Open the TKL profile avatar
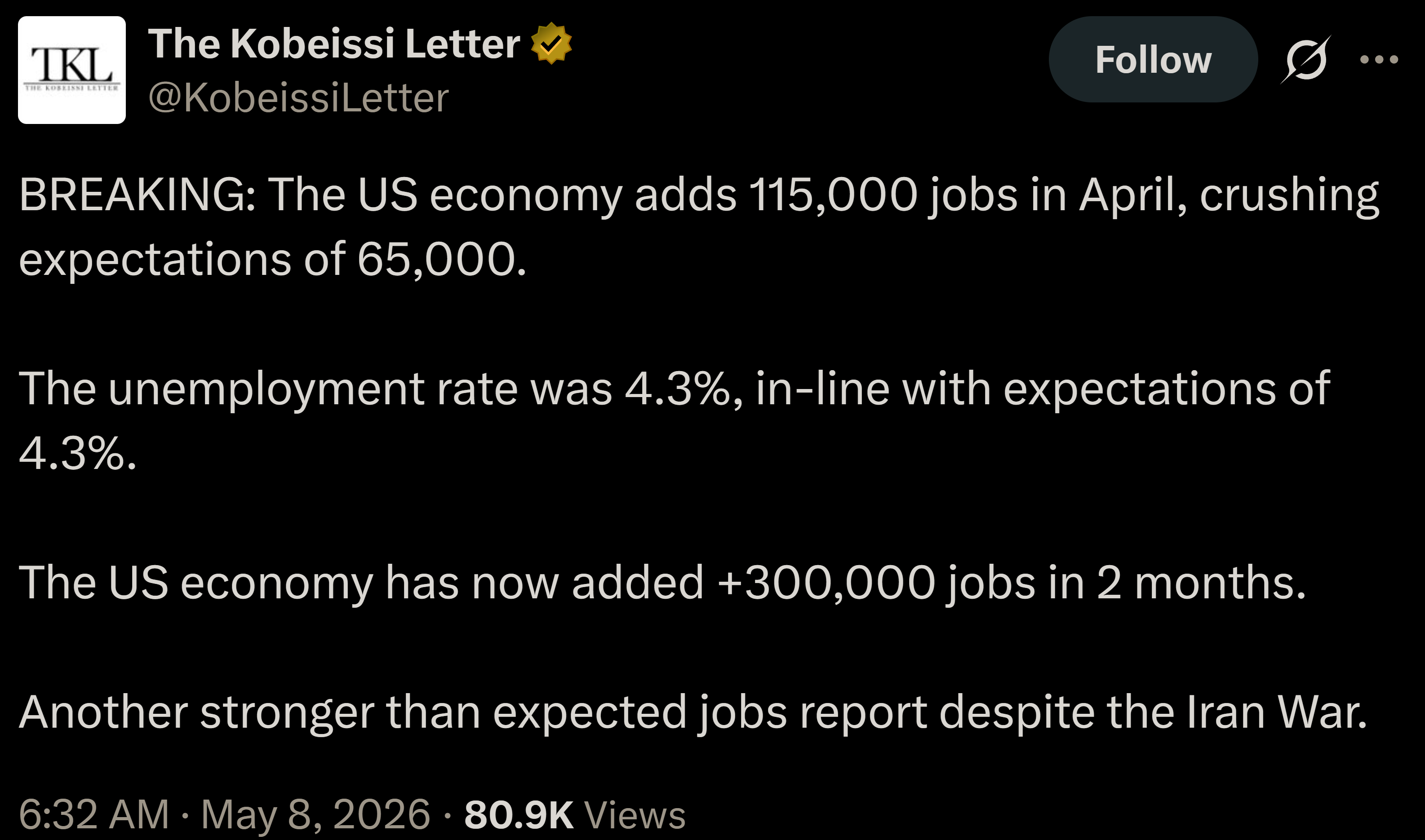This screenshot has width=1425, height=840. pos(72,70)
